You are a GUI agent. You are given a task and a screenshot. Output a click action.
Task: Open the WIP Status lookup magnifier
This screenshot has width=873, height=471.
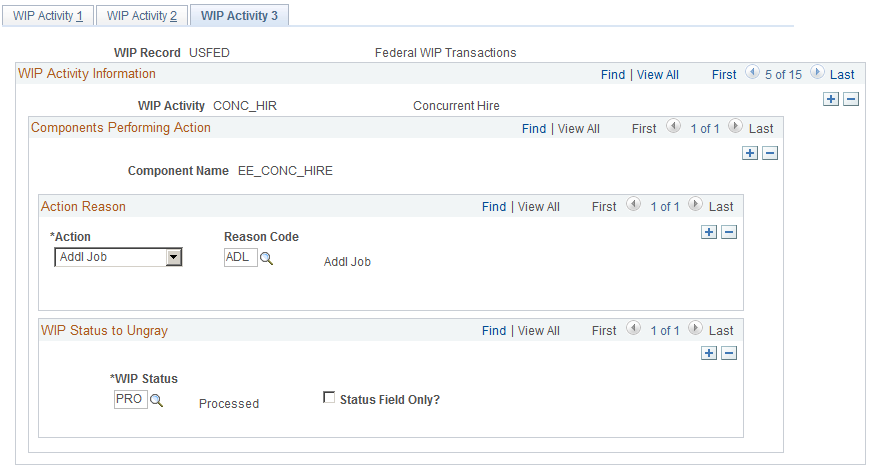click(156, 400)
